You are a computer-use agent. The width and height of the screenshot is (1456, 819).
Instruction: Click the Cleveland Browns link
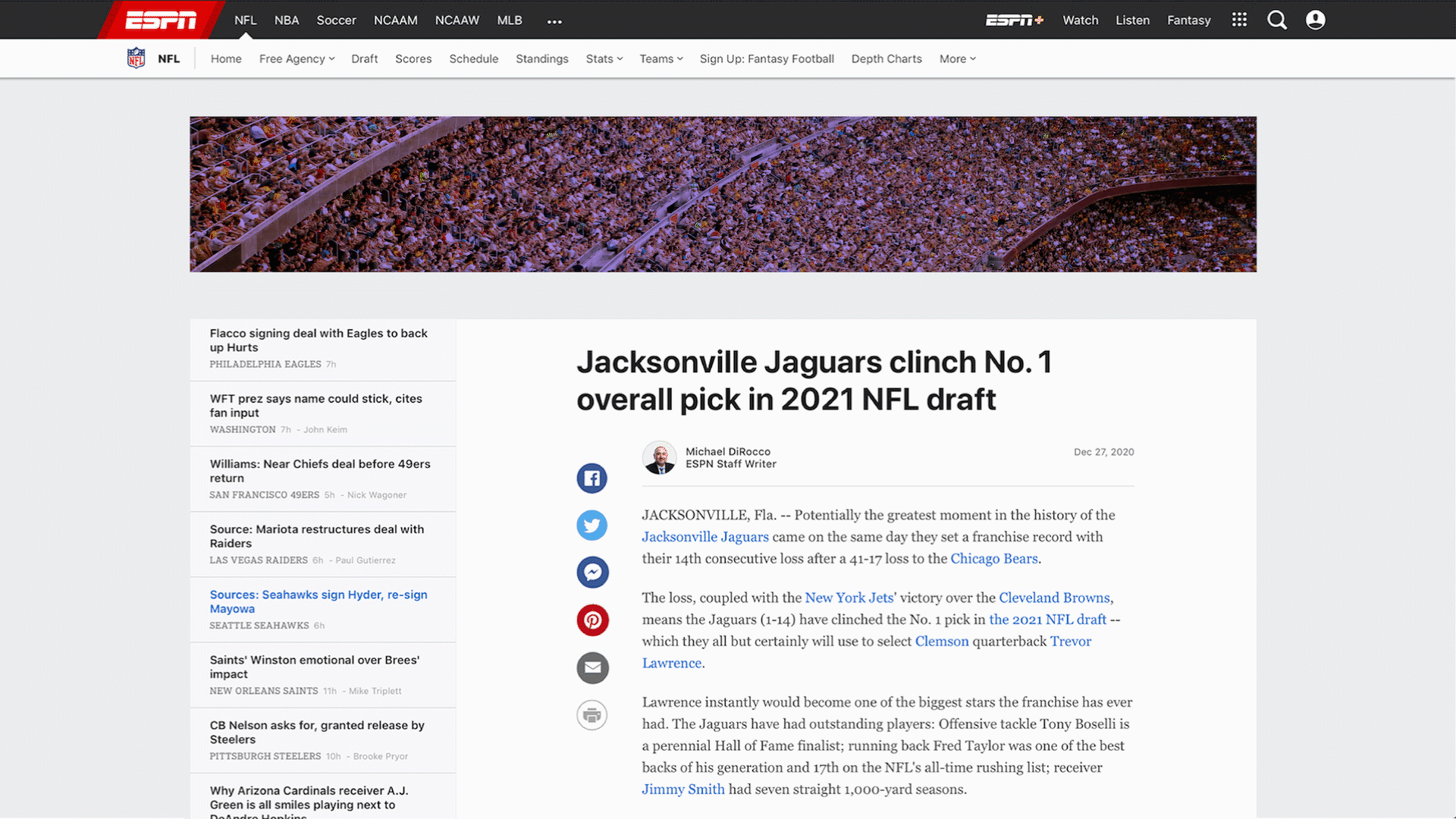[1054, 598]
